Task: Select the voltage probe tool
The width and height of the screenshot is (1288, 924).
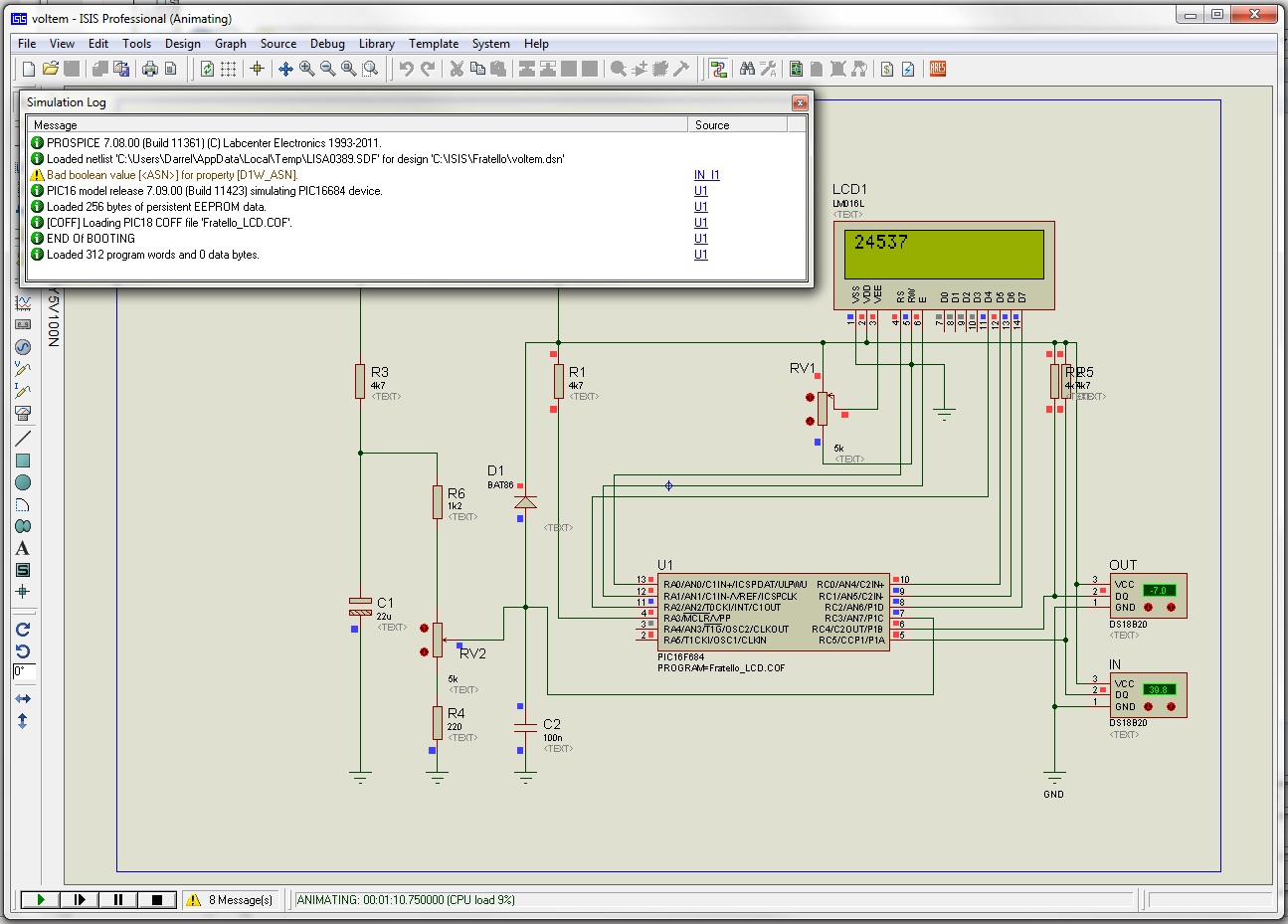Action: pyautogui.click(x=23, y=369)
